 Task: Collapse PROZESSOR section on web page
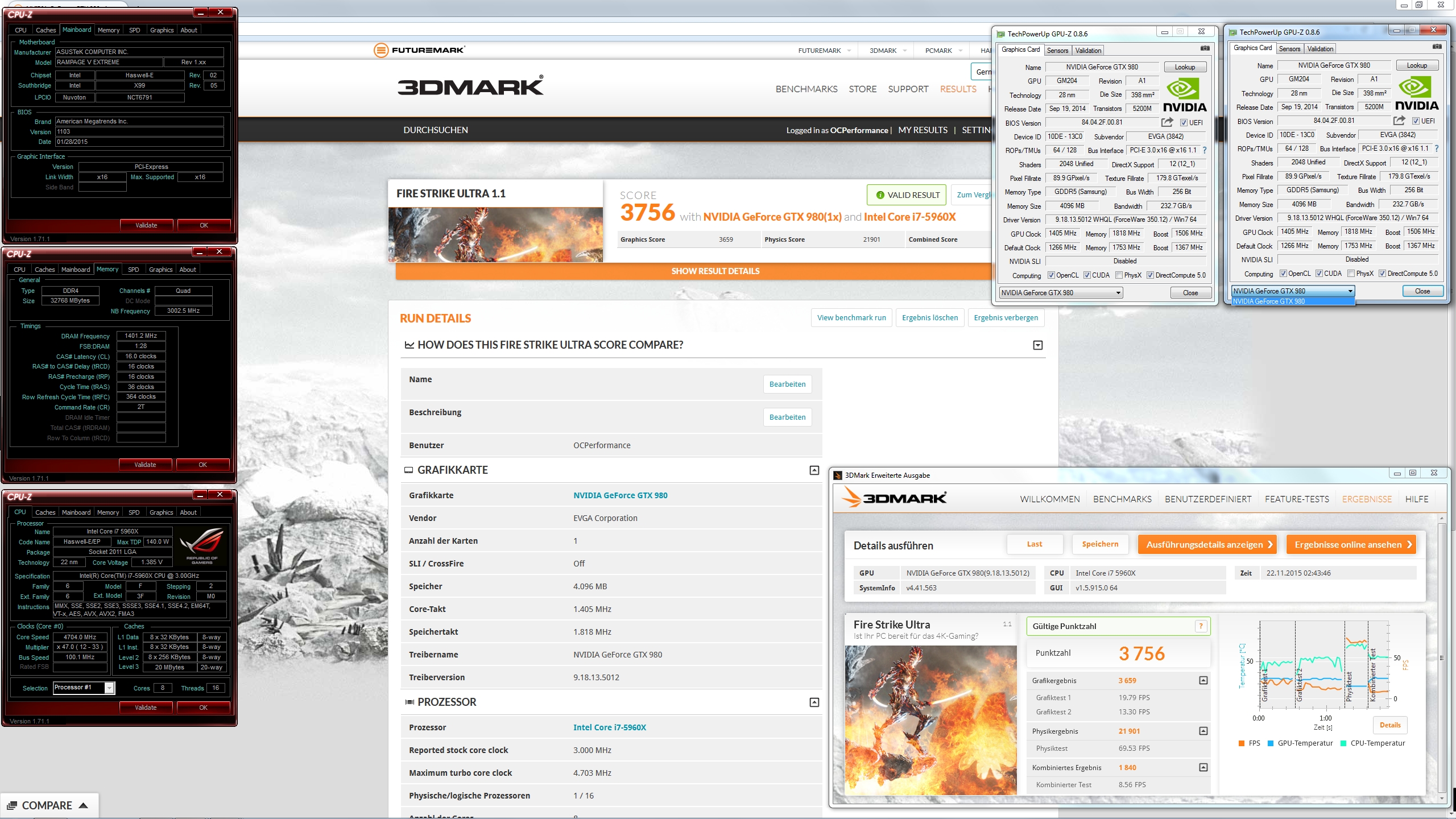(x=814, y=702)
